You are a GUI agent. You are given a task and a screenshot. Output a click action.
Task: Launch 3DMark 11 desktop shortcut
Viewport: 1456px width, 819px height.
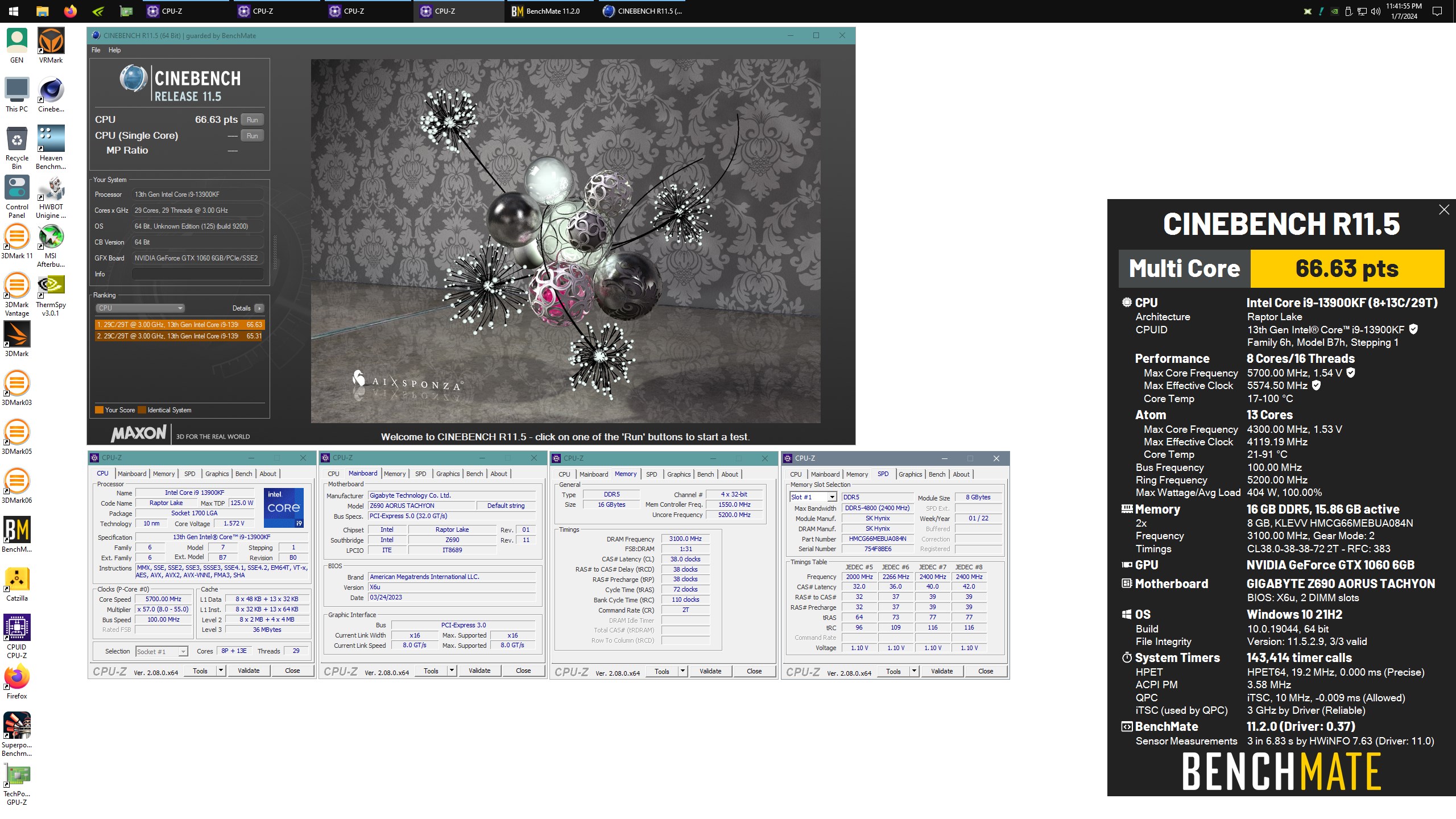16,242
